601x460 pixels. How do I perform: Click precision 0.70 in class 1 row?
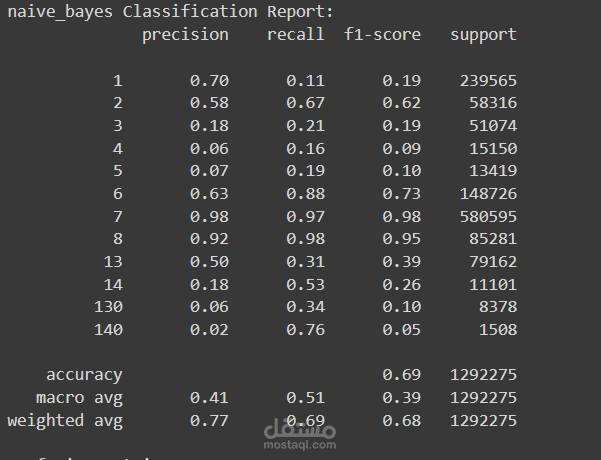click(x=210, y=81)
